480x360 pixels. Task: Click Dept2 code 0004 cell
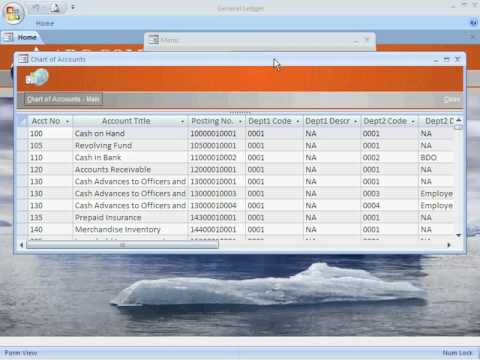tap(389, 206)
